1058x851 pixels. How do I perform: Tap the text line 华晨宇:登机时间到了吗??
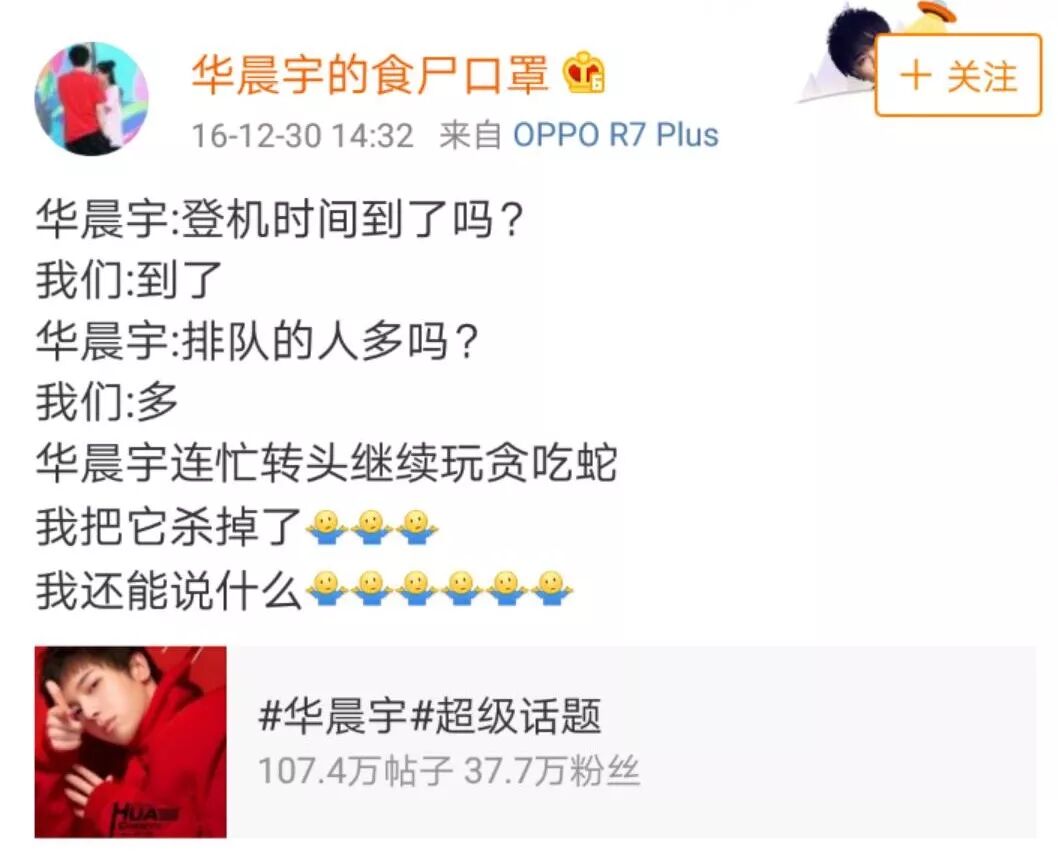click(x=279, y=219)
